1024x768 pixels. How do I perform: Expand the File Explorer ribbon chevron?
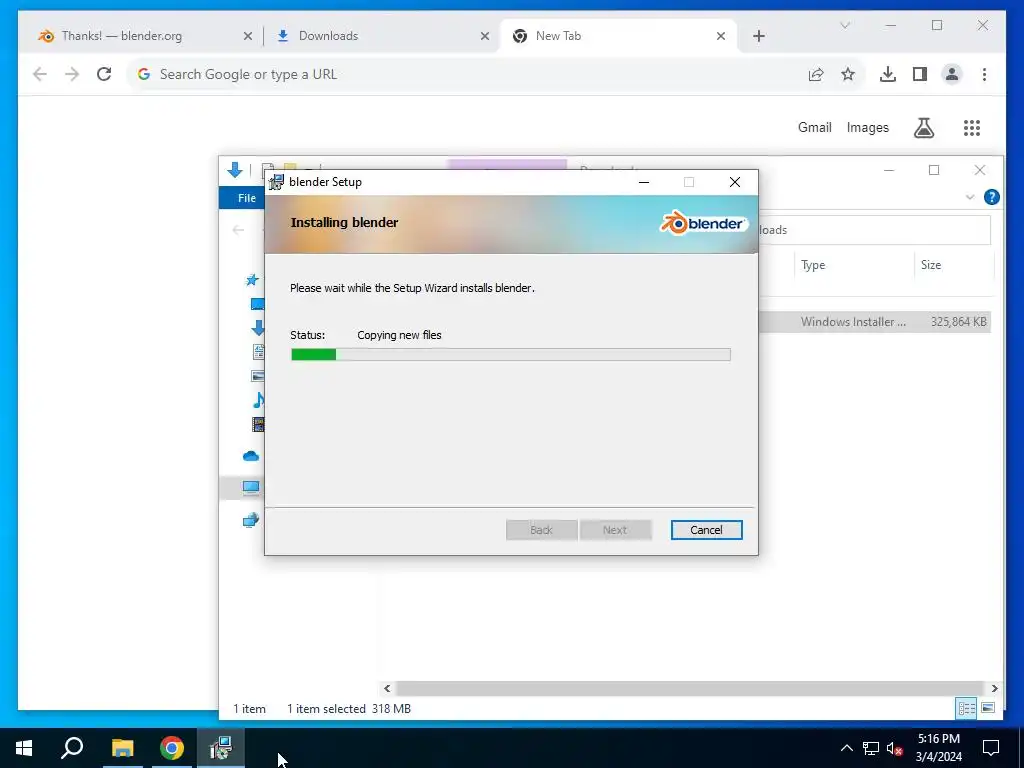coord(970,197)
